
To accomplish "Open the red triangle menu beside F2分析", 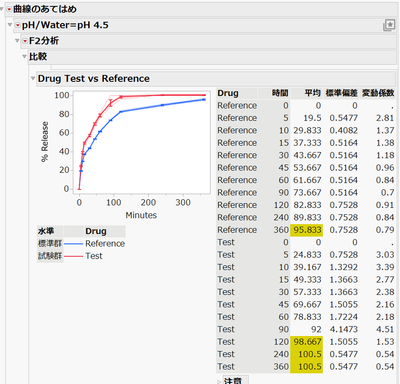I will click(x=25, y=41).
